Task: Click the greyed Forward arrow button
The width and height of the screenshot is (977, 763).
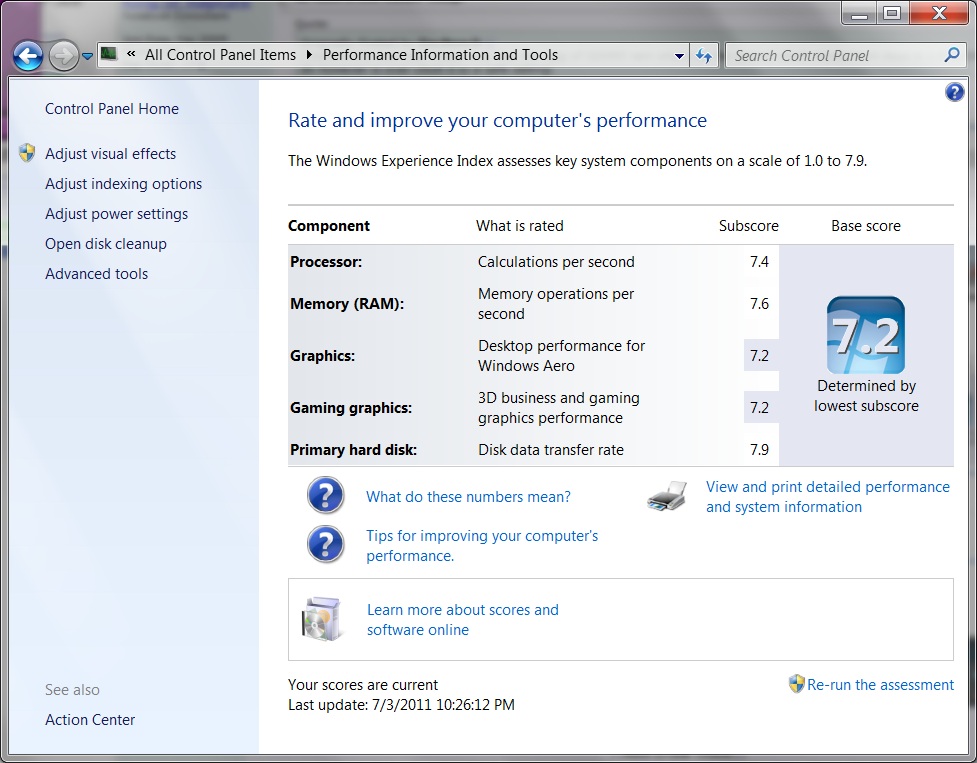Action: tap(64, 56)
